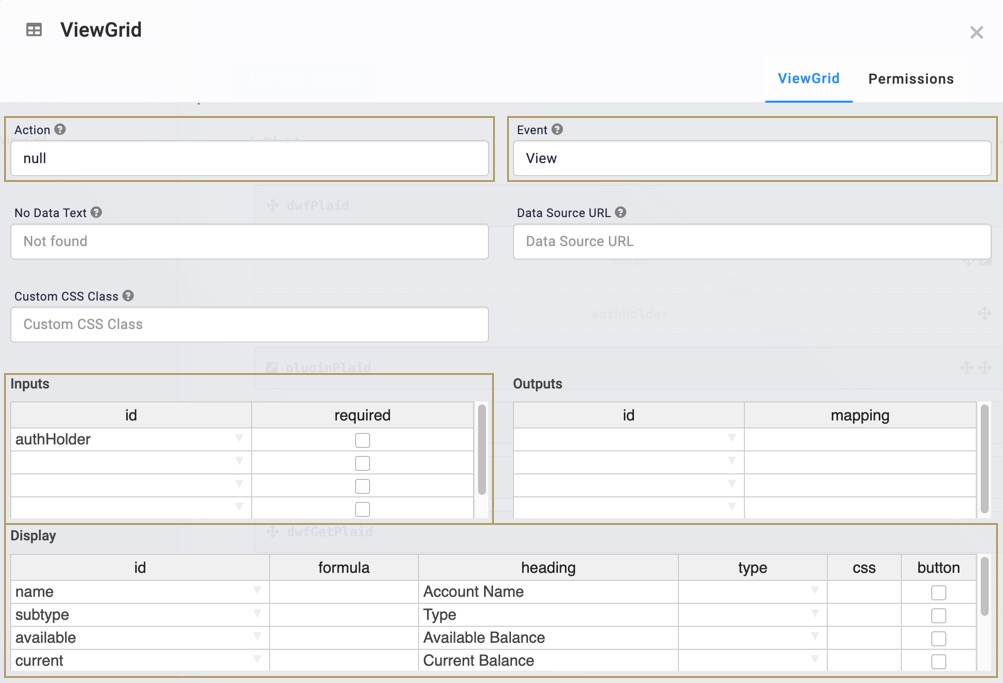Open the available id dropdown in Display
Viewport: 1003px width, 683px height.
[x=257, y=636]
